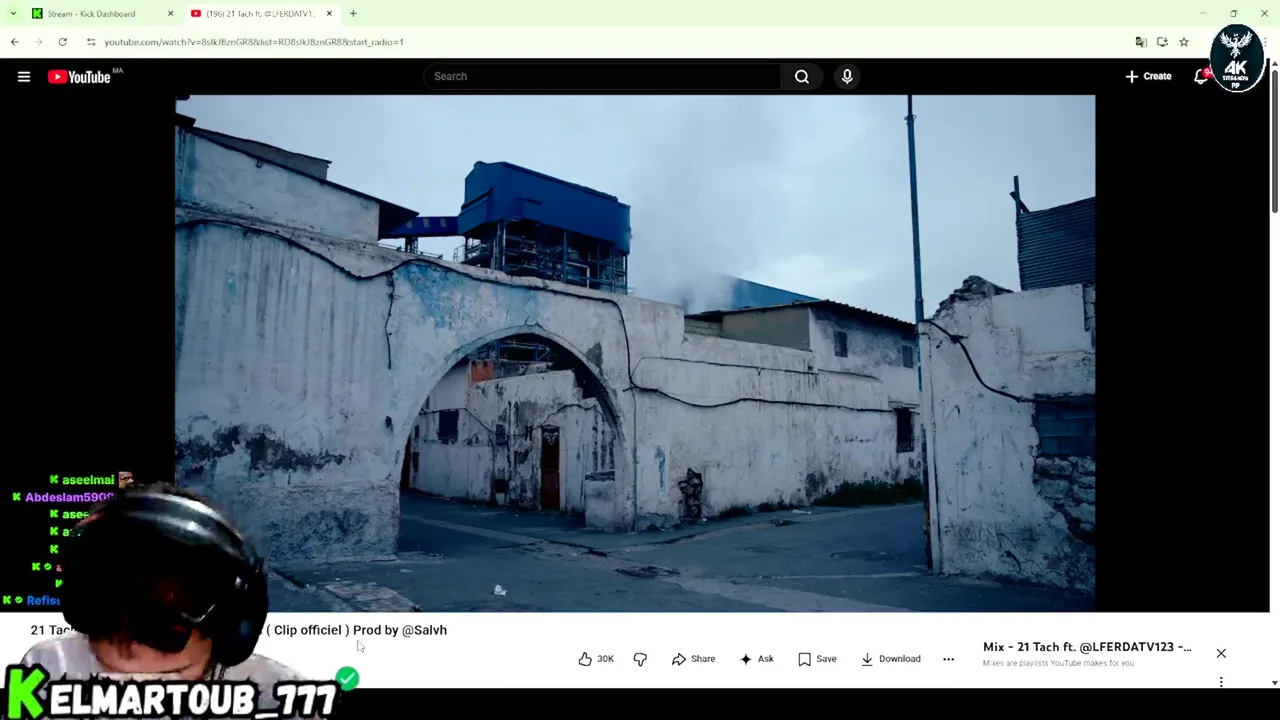The height and width of the screenshot is (720, 1280).
Task: Click the magnifier search button
Action: (x=802, y=76)
